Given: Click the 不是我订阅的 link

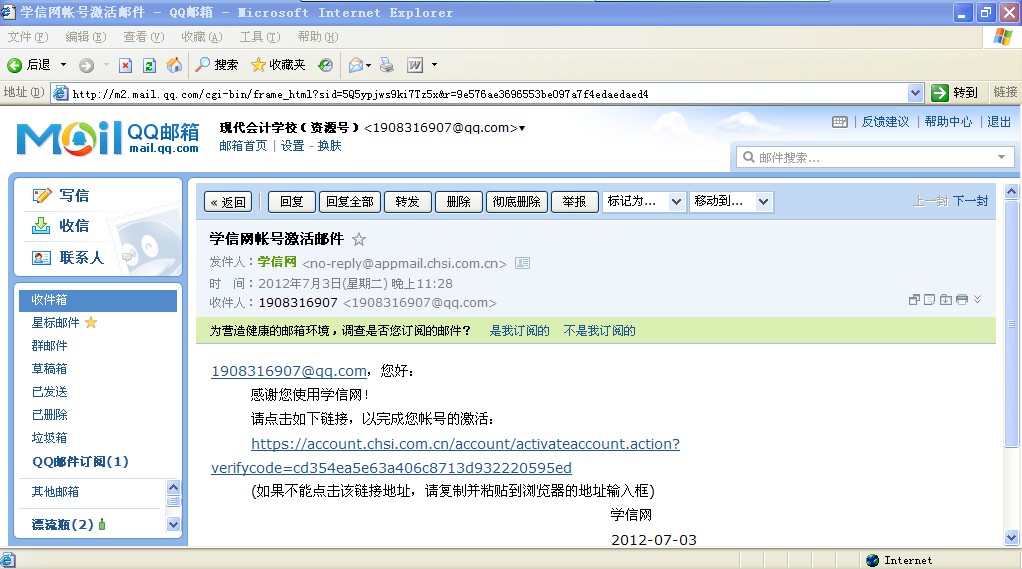Looking at the screenshot, I should coord(600,330).
